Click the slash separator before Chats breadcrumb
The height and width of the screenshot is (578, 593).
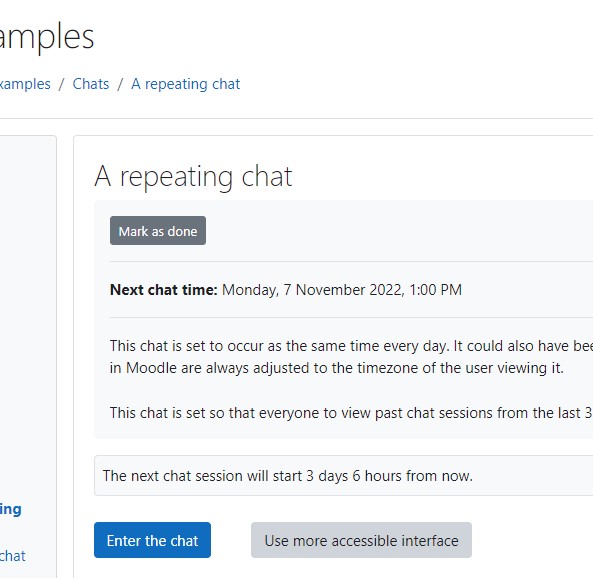pos(61,84)
